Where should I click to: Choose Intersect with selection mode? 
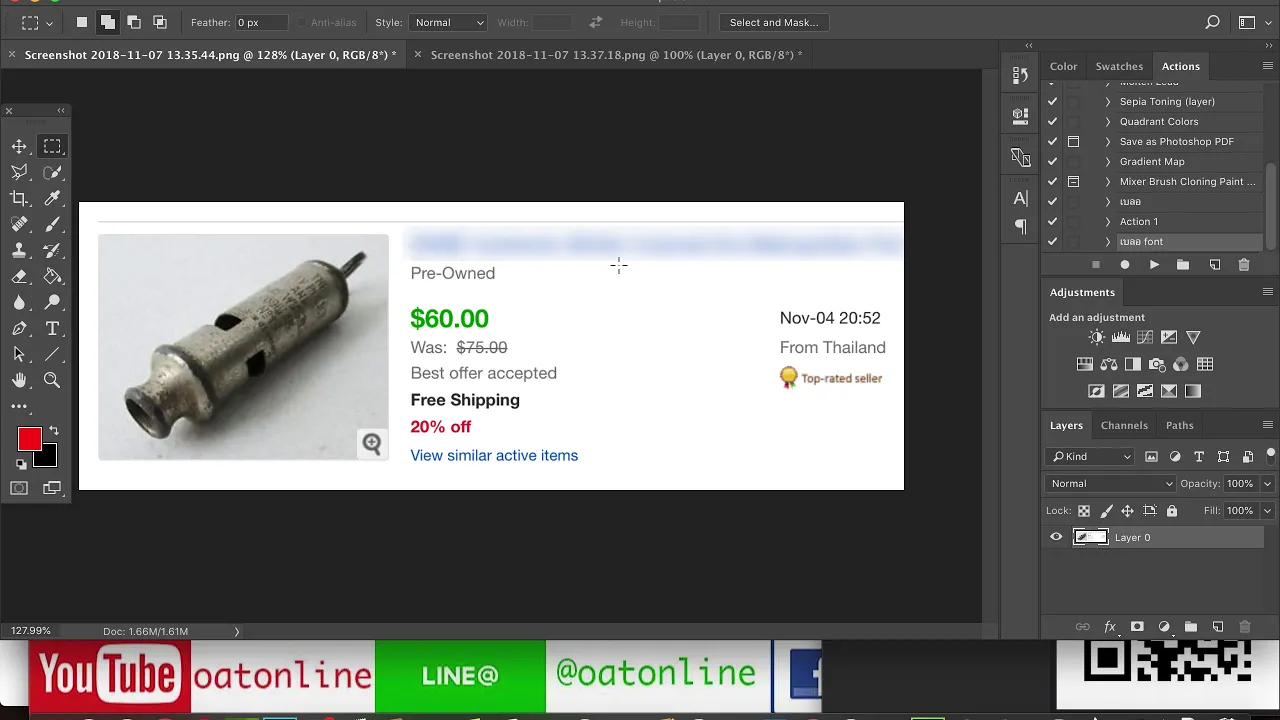160,22
